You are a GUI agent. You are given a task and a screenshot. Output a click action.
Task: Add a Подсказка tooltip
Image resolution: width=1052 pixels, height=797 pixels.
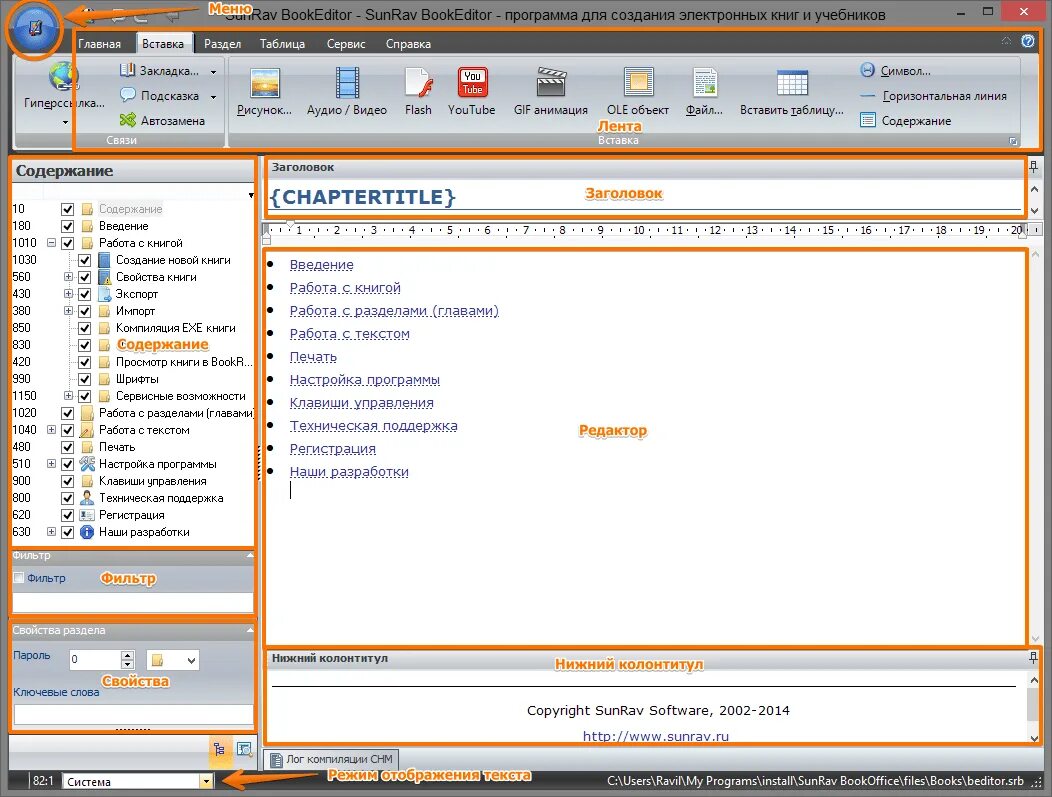tap(159, 96)
